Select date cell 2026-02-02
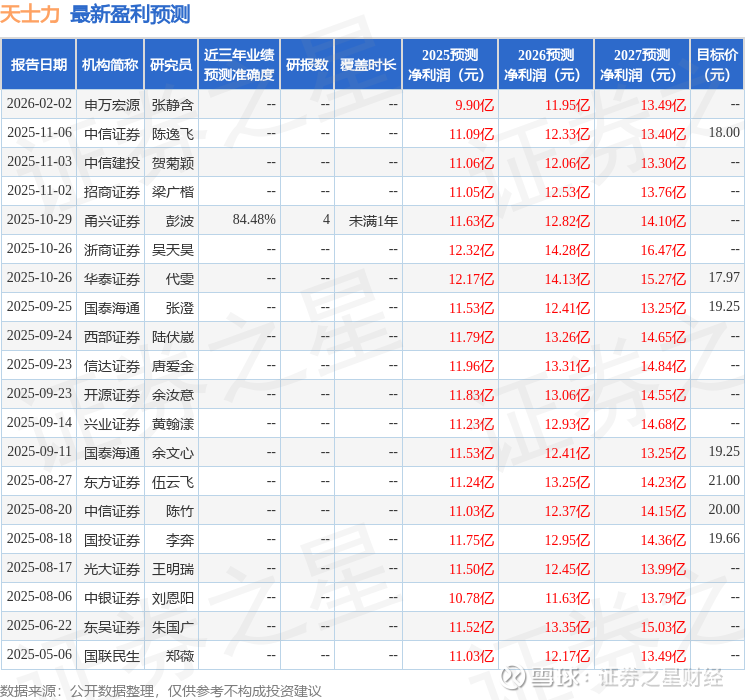This screenshot has width=745, height=700. (x=39, y=104)
